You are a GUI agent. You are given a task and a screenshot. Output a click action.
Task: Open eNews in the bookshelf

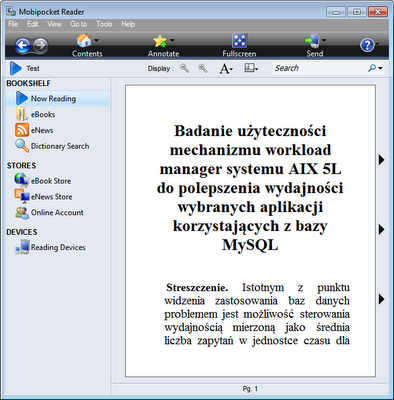42,130
